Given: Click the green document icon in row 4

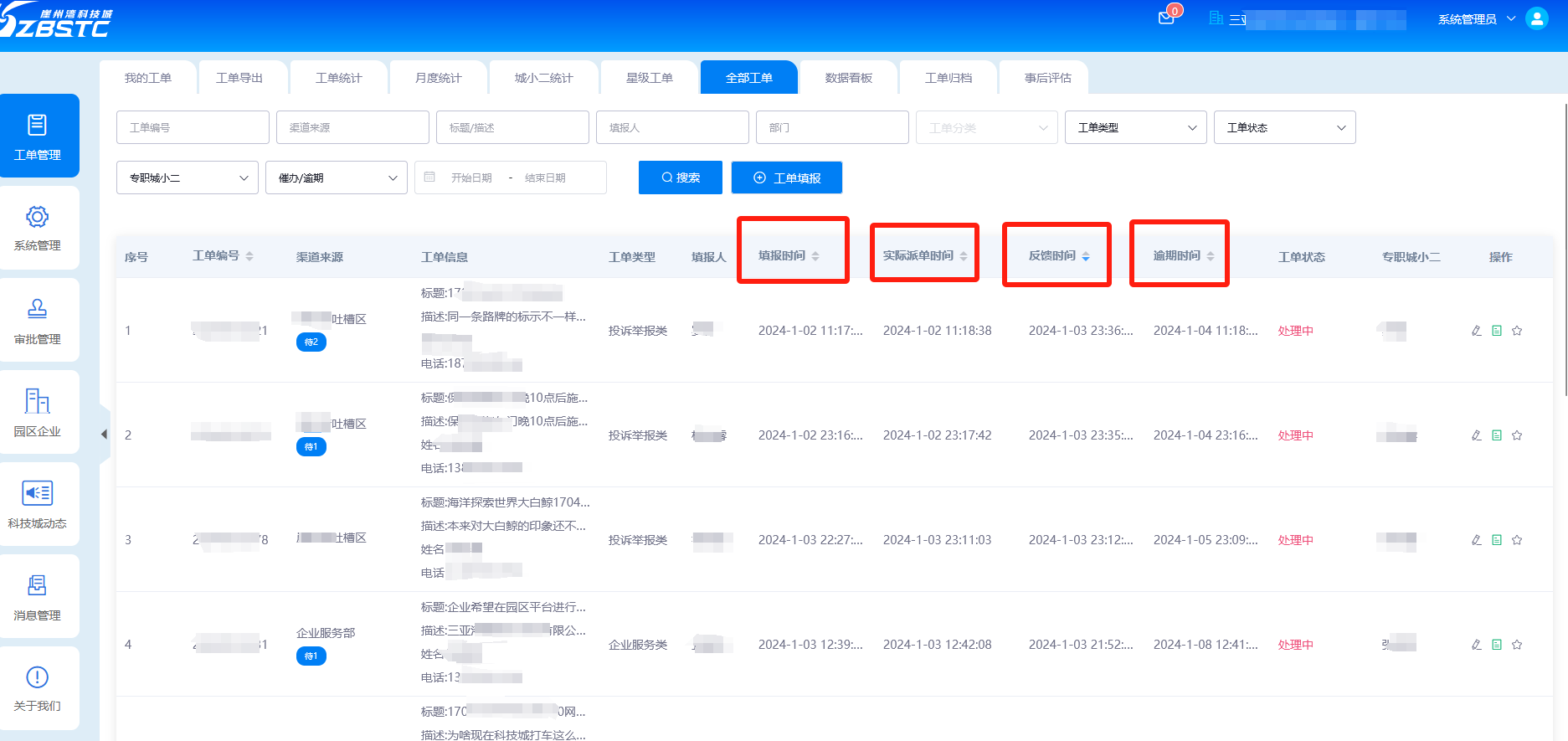Looking at the screenshot, I should coord(1497,645).
